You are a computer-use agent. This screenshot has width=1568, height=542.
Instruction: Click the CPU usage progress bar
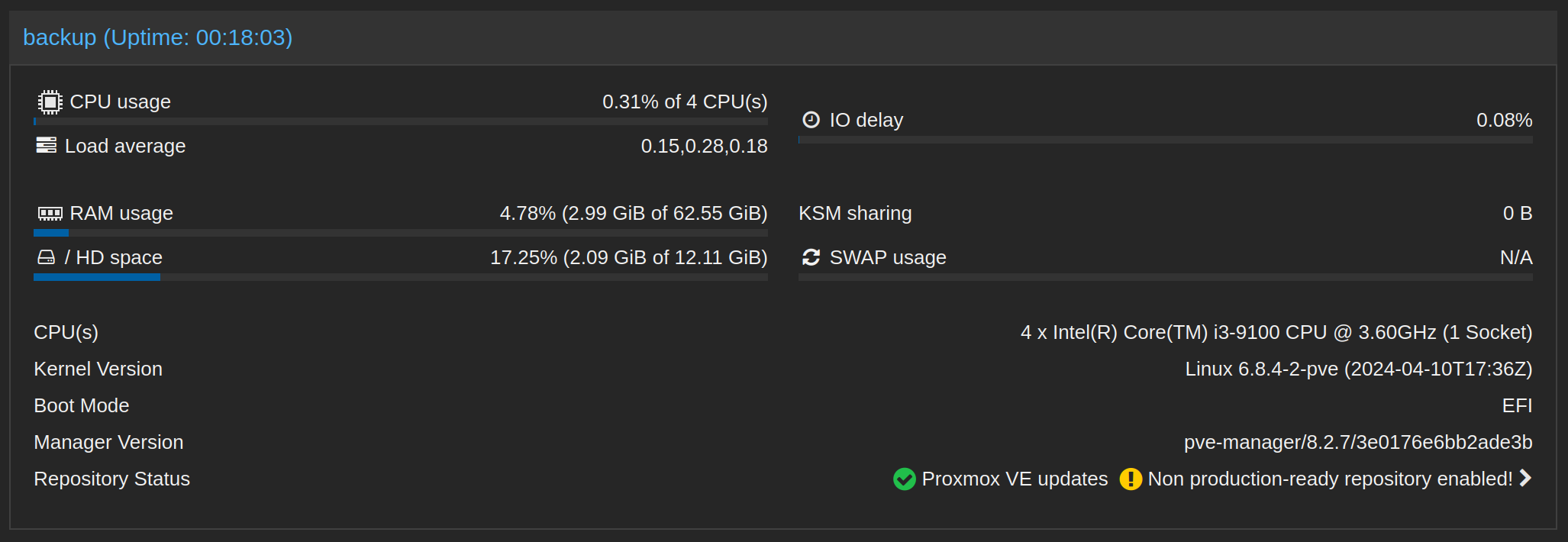pos(401,121)
